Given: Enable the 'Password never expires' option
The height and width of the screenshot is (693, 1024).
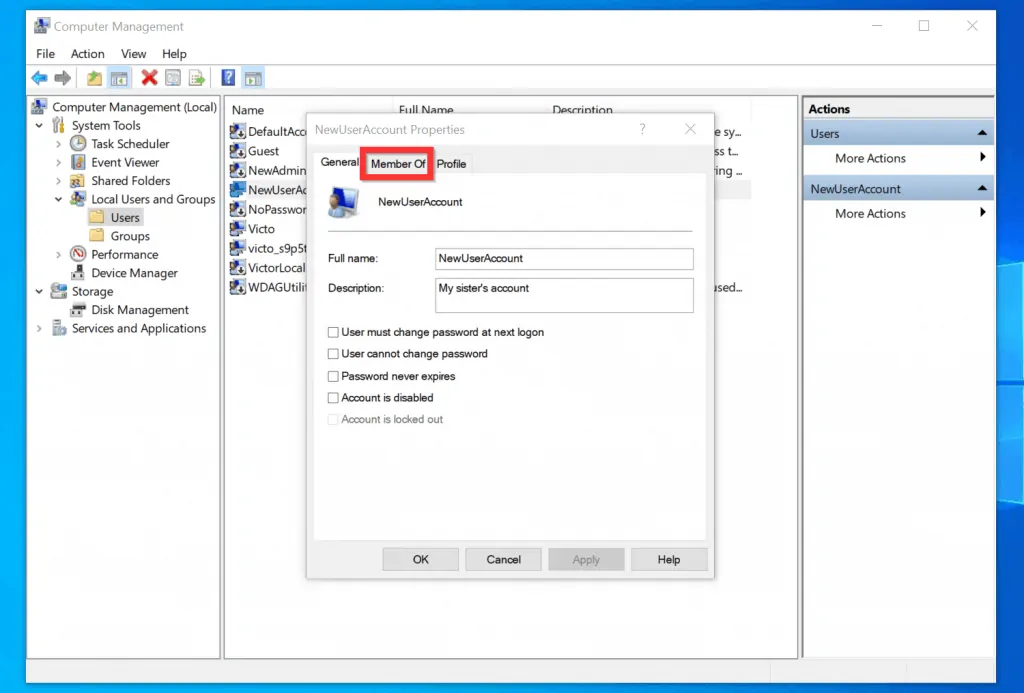Looking at the screenshot, I should click(x=332, y=375).
